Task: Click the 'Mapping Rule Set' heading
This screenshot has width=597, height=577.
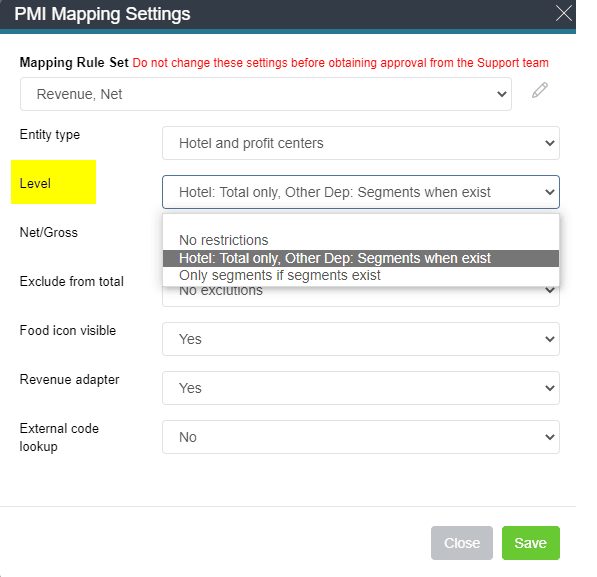Action: click(x=74, y=62)
